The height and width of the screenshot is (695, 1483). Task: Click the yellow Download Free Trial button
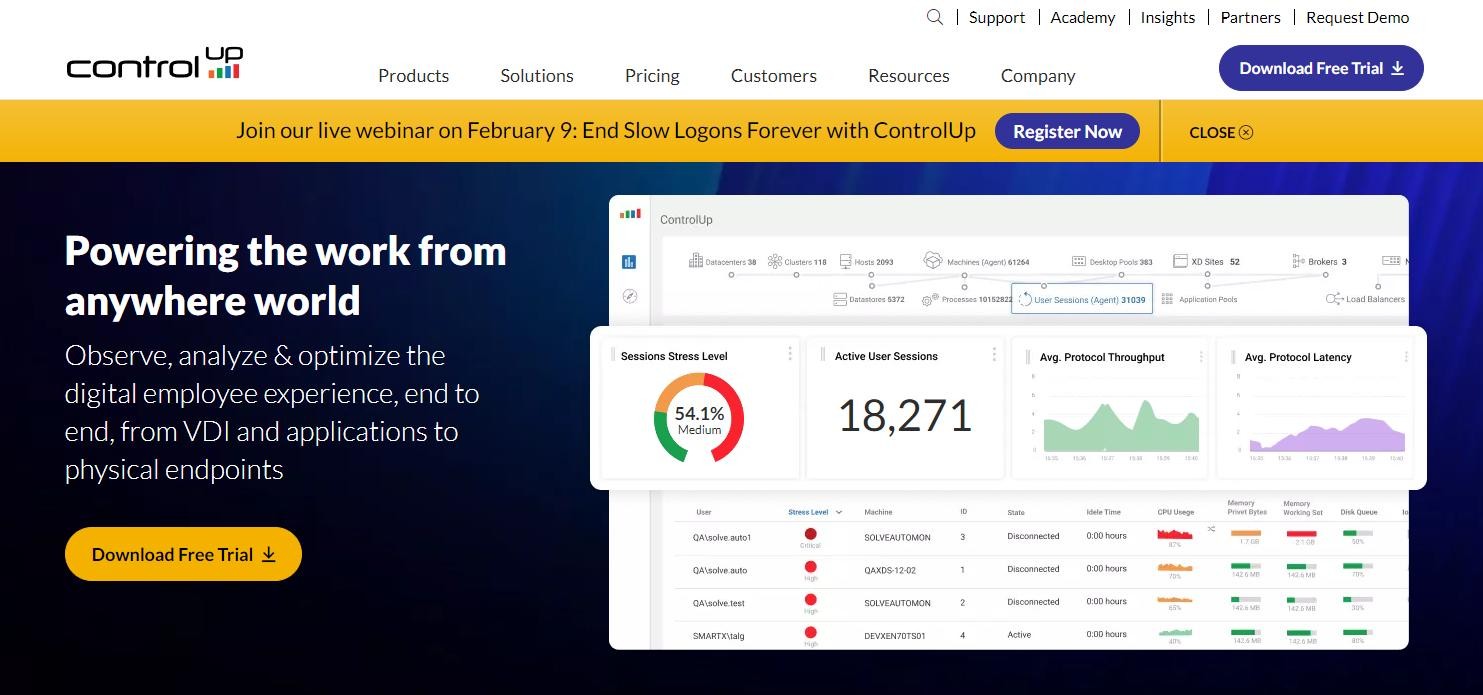point(183,554)
